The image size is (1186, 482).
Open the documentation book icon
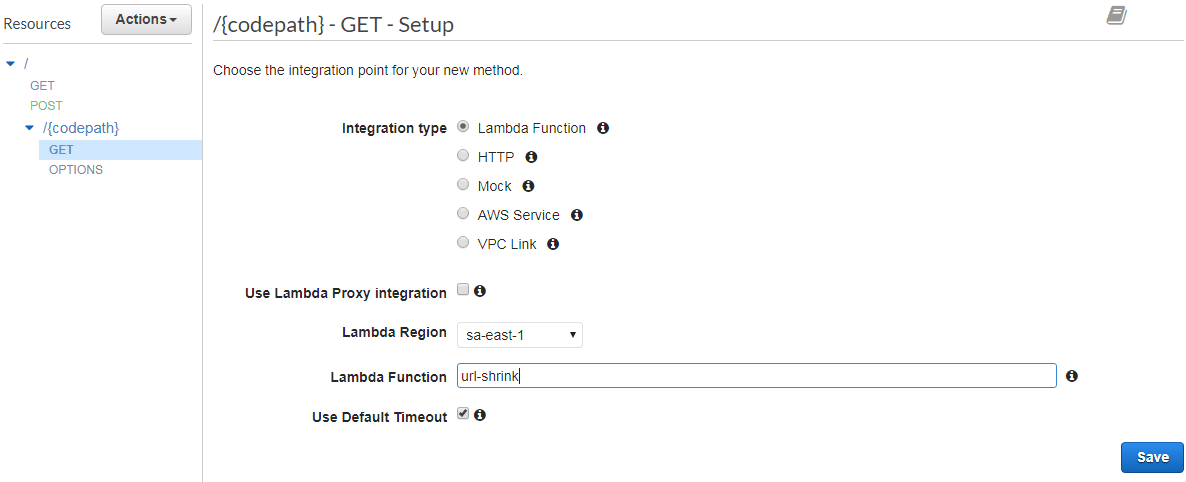tap(1116, 15)
